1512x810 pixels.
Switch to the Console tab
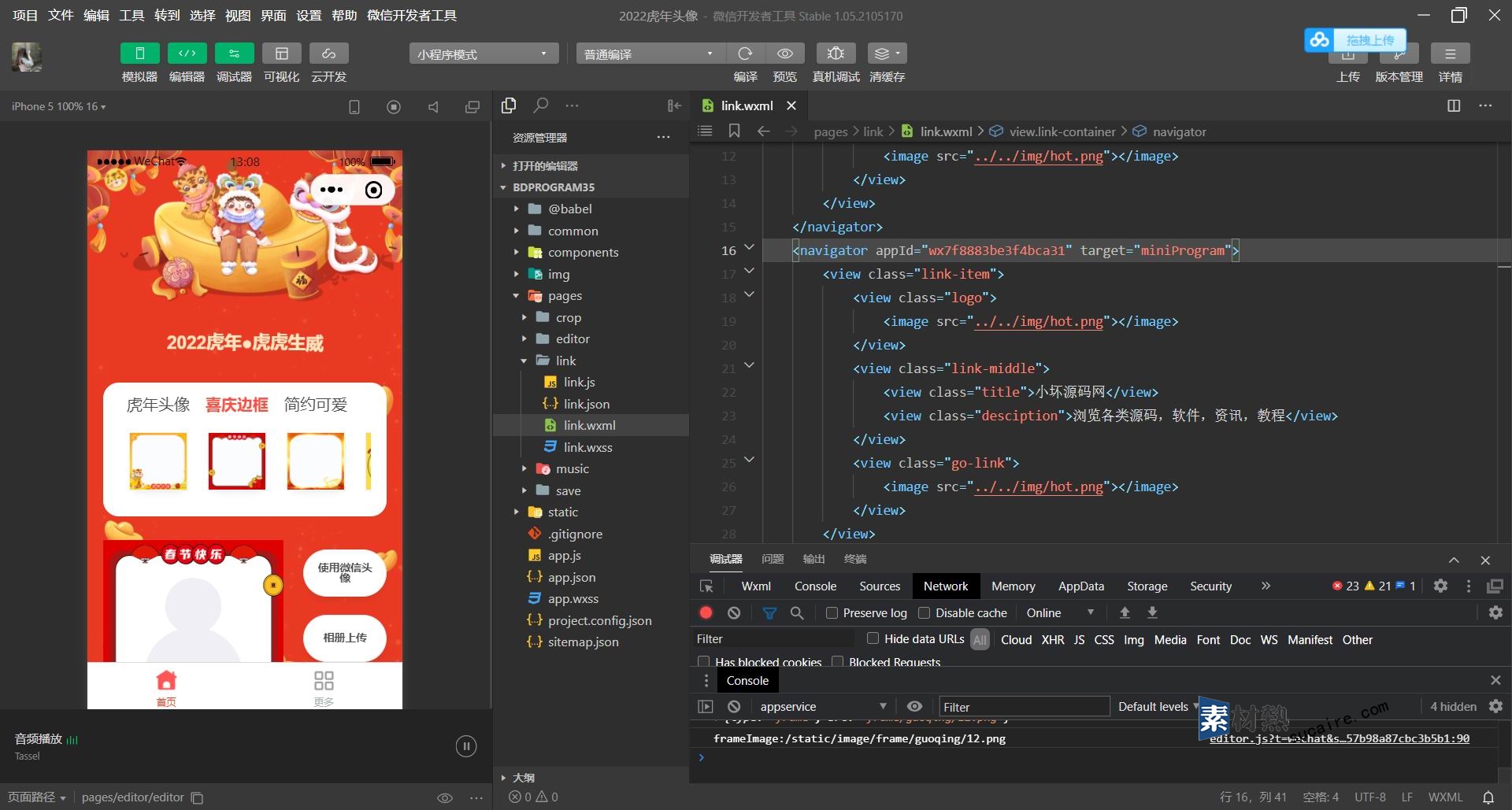pyautogui.click(x=815, y=586)
